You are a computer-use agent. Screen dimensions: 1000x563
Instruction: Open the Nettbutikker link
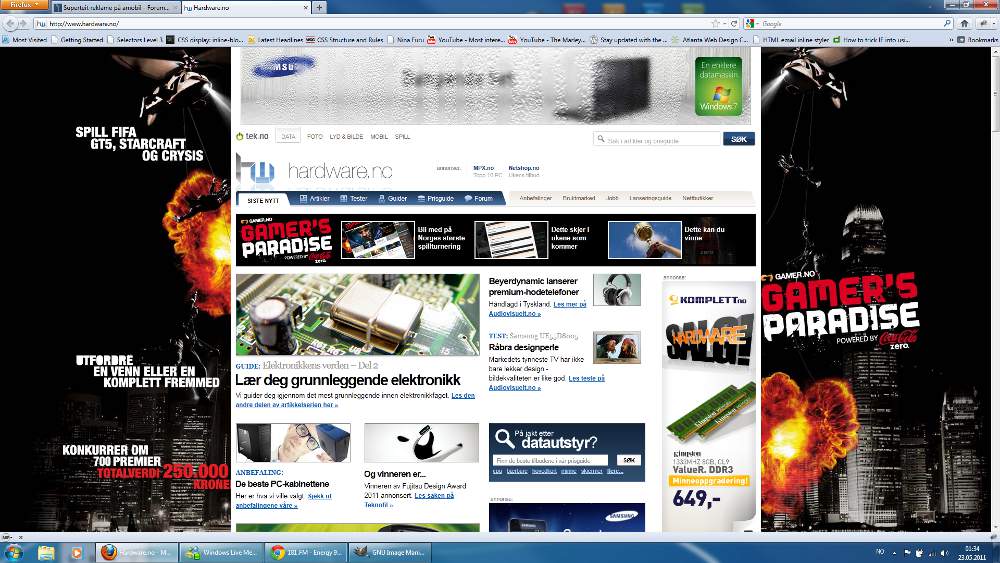click(698, 198)
